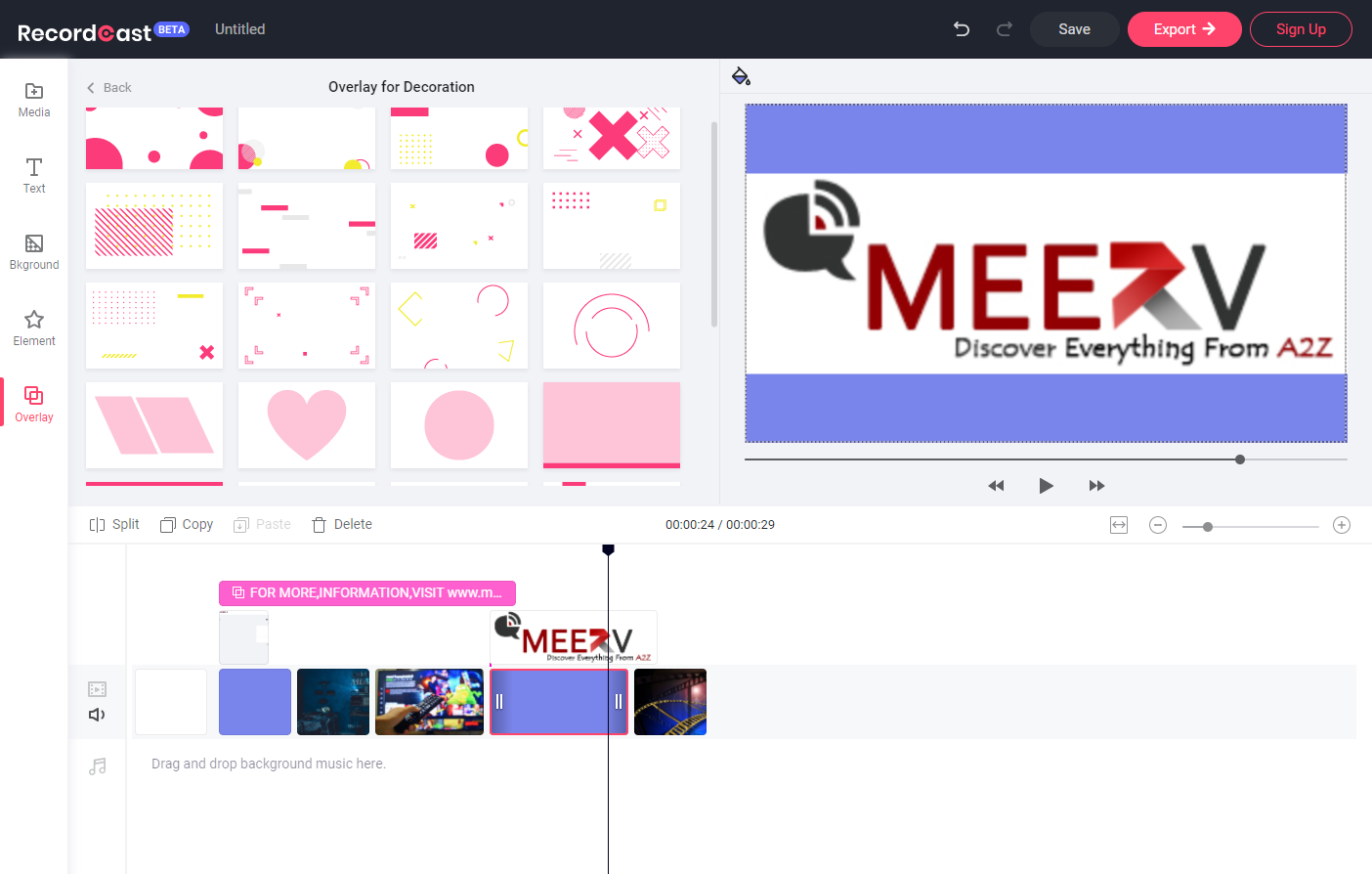This screenshot has height=874, width=1372.
Task: Click the left trim handle of selected clip
Action: click(x=499, y=702)
